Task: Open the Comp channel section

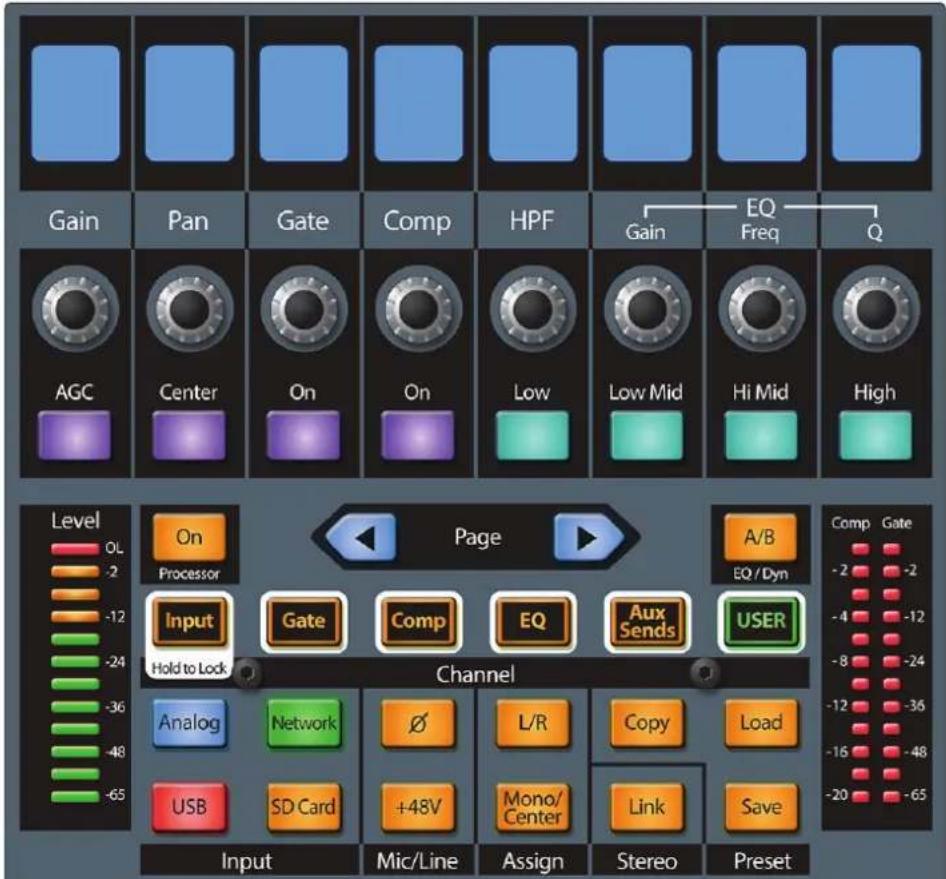Action: pyautogui.click(x=418, y=621)
